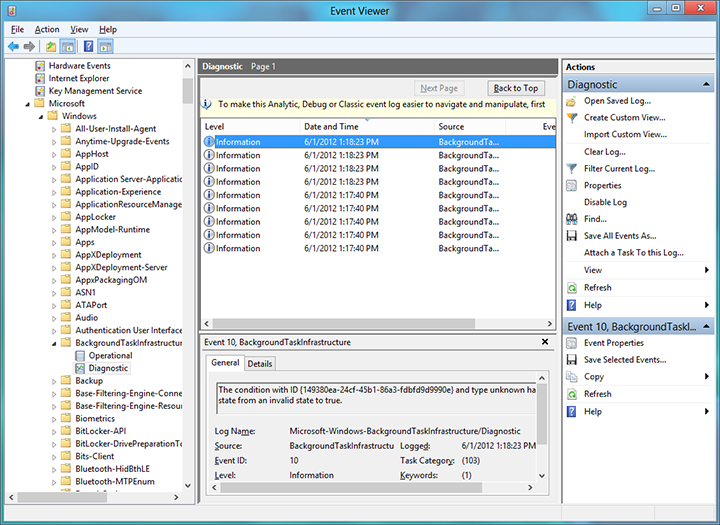
Task: Select the Operational log in tree
Action: pos(110,356)
